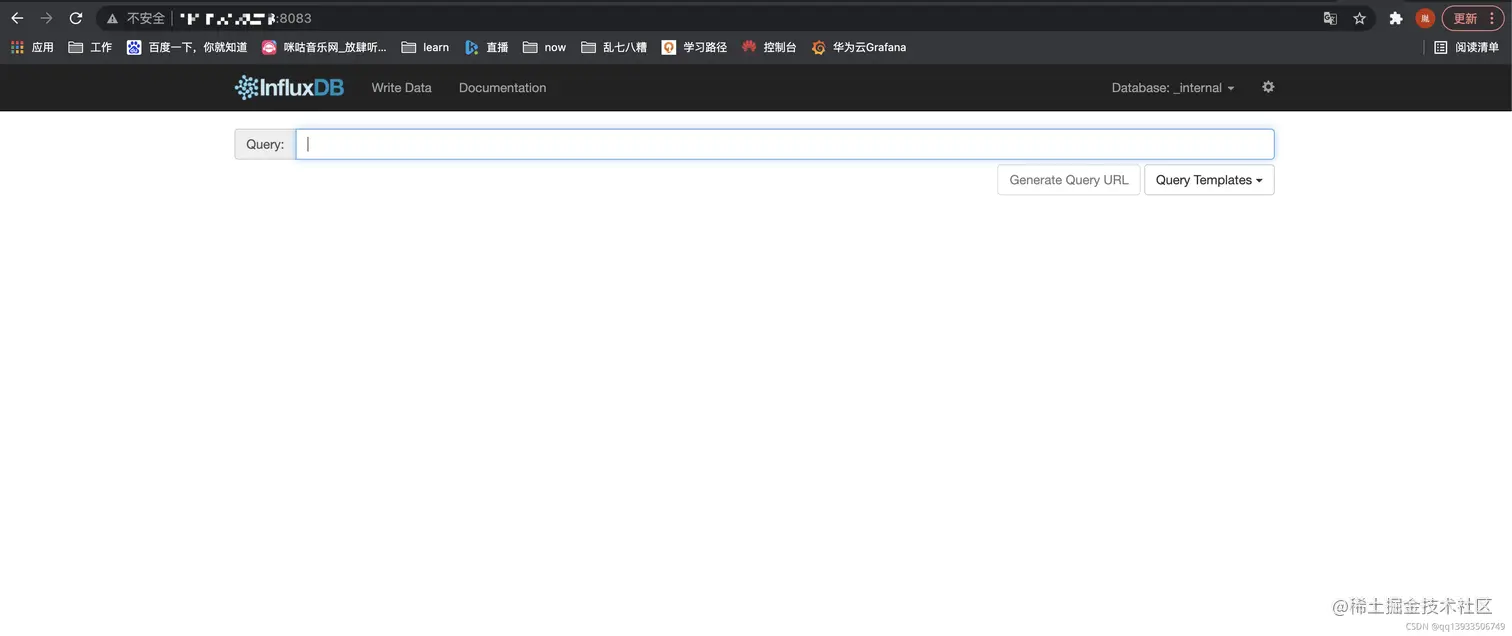Screen dimensions: 1512x636
Task: Open the 控制台 Huawei bookmark
Action: (x=769, y=47)
